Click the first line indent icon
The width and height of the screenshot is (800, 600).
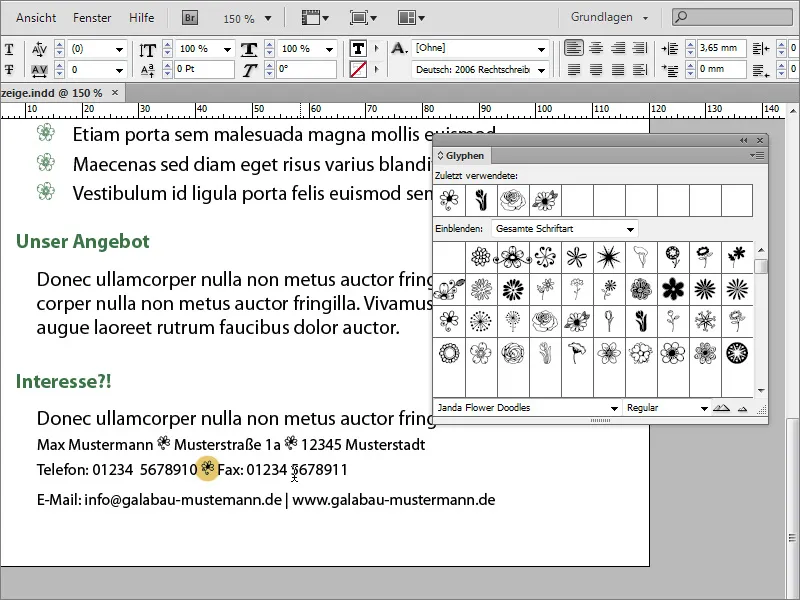[669, 70]
